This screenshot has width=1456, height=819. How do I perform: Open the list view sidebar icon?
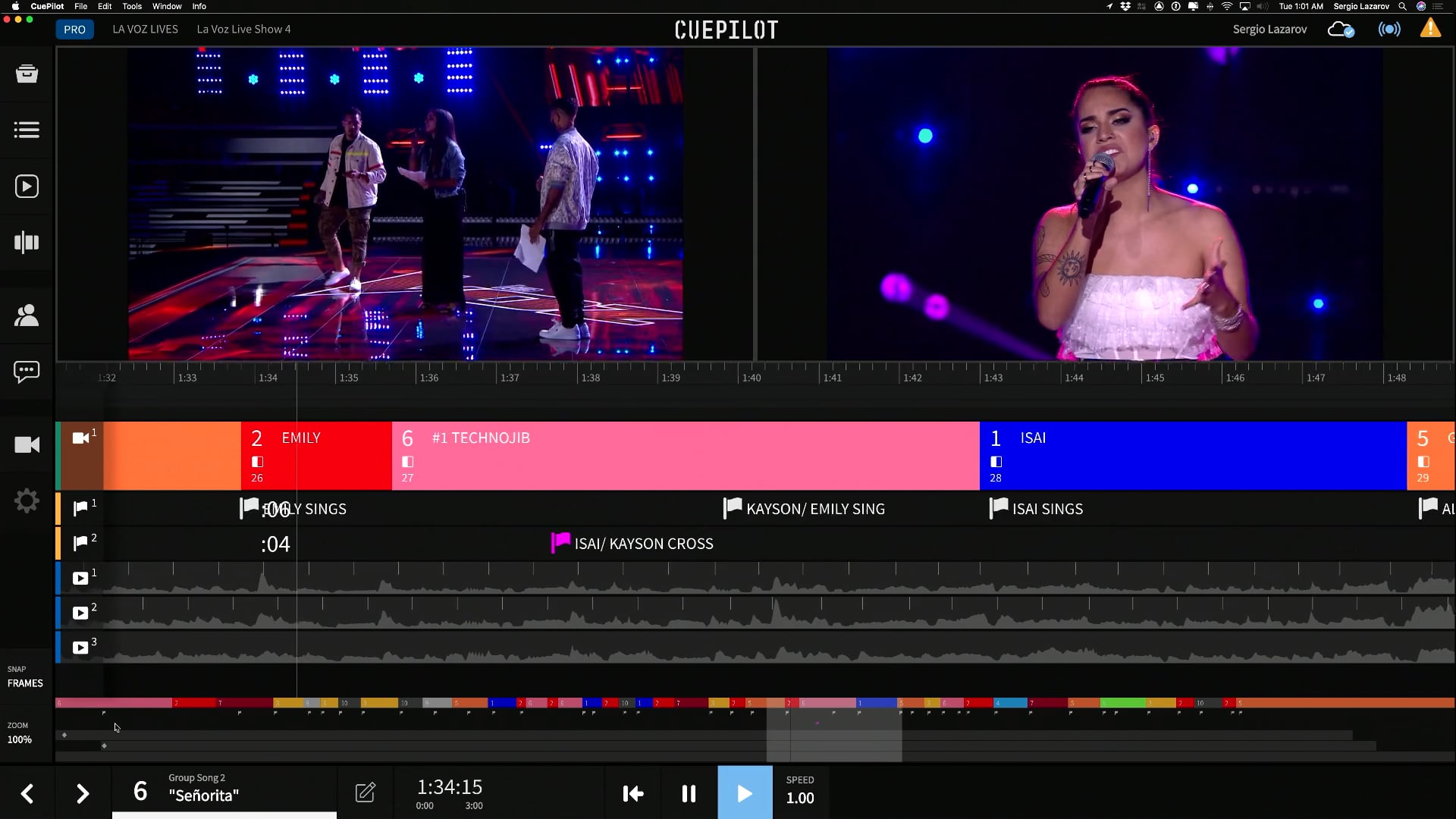[x=27, y=130]
